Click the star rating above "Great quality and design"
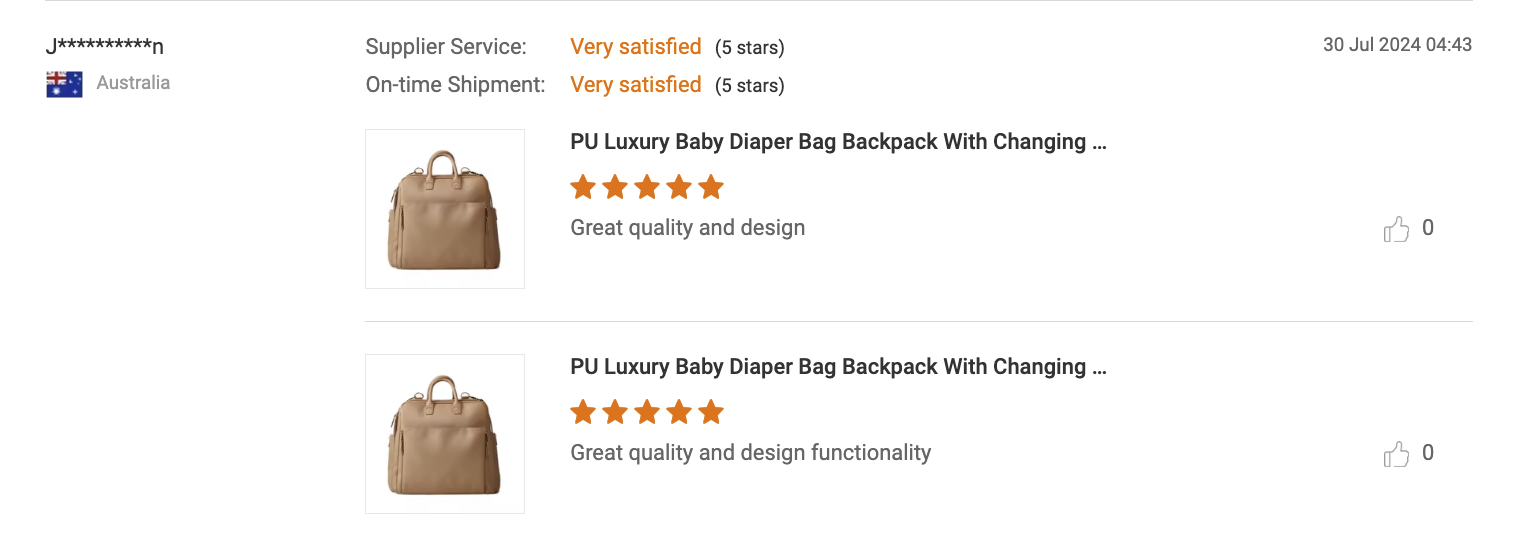The image size is (1522, 552). [x=646, y=187]
